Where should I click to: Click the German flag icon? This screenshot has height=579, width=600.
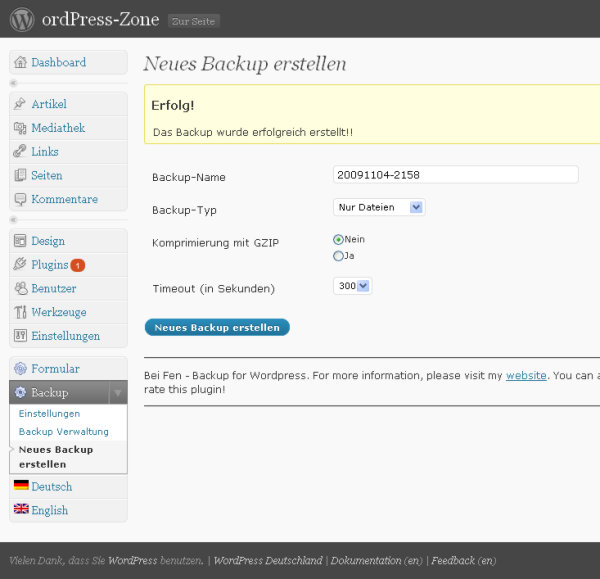click(x=21, y=485)
